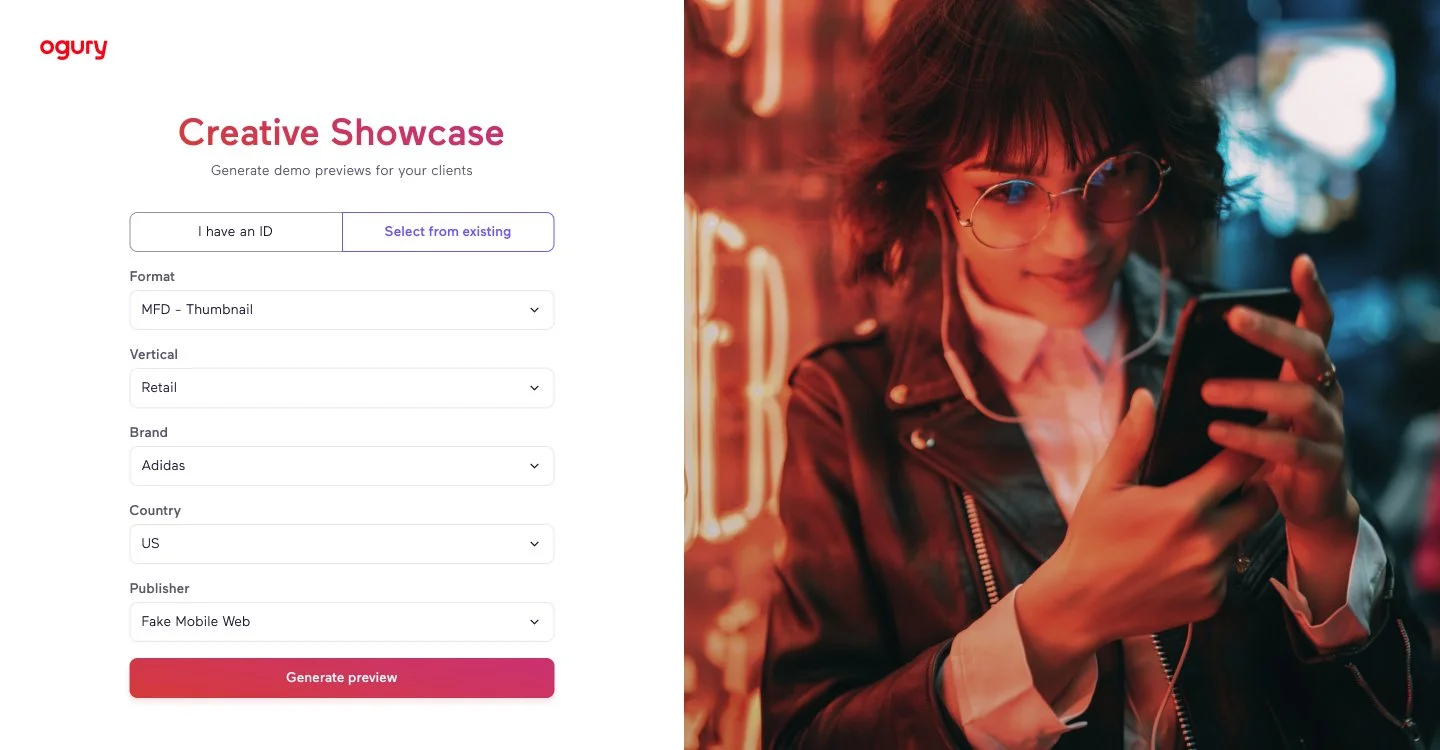Click the chevron arrow in Publisher field

tap(534, 622)
